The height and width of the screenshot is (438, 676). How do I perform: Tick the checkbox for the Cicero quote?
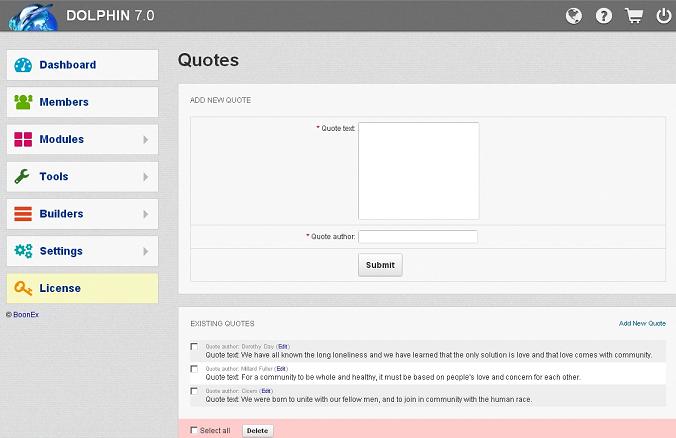(x=194, y=391)
